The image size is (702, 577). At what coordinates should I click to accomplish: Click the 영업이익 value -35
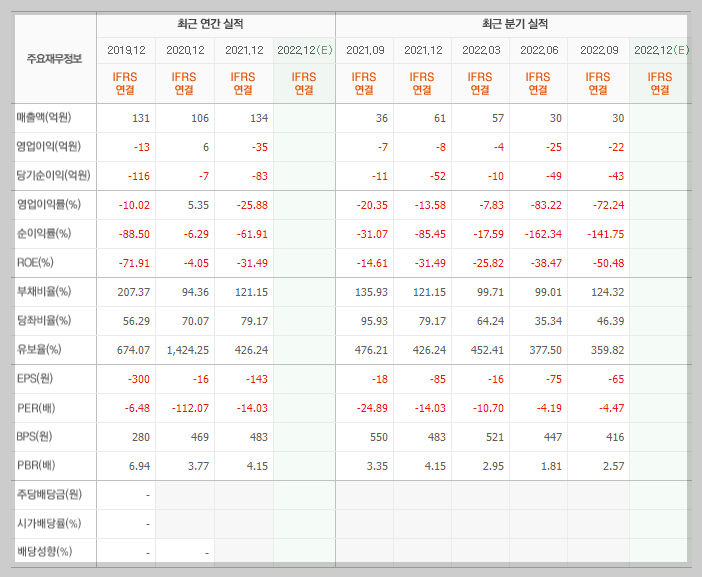pyautogui.click(x=260, y=147)
